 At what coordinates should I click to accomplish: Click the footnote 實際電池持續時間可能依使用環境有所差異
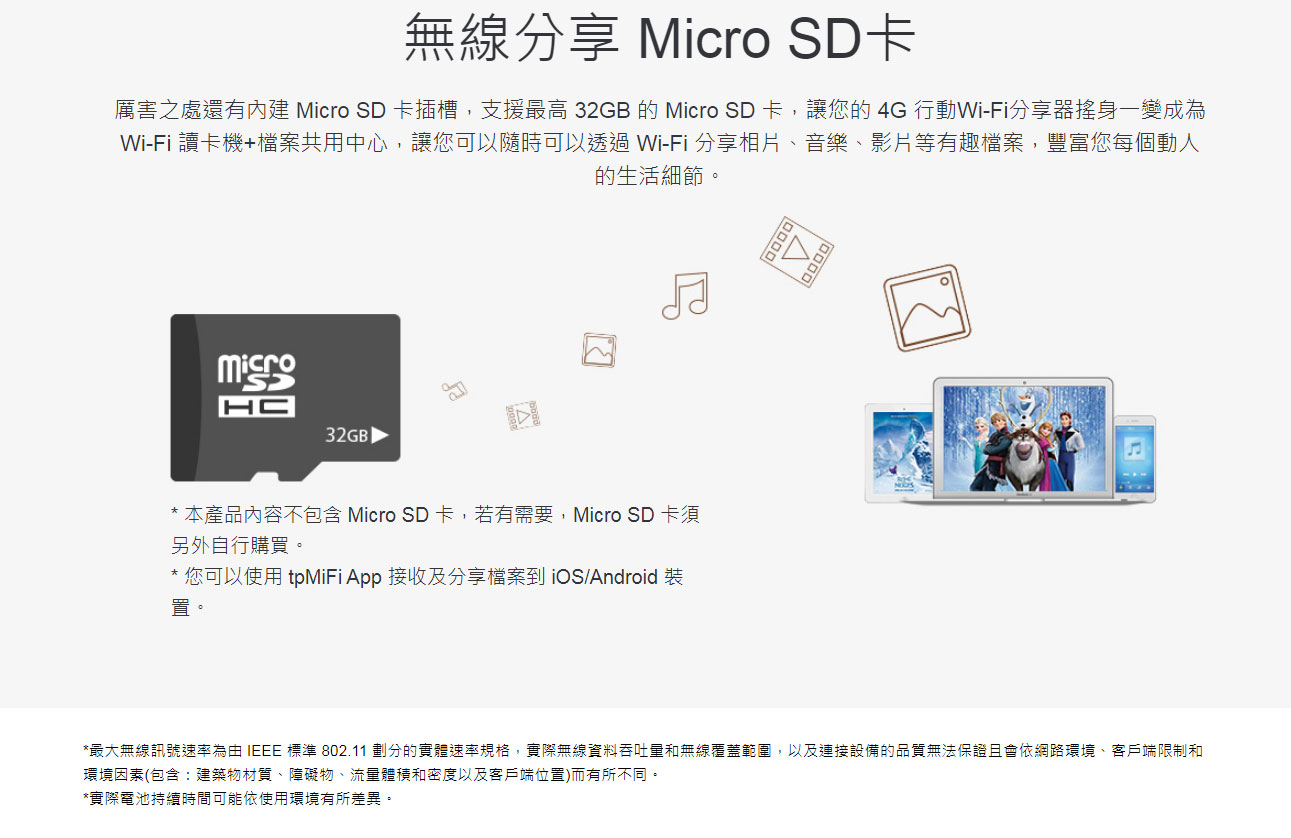coord(238,798)
